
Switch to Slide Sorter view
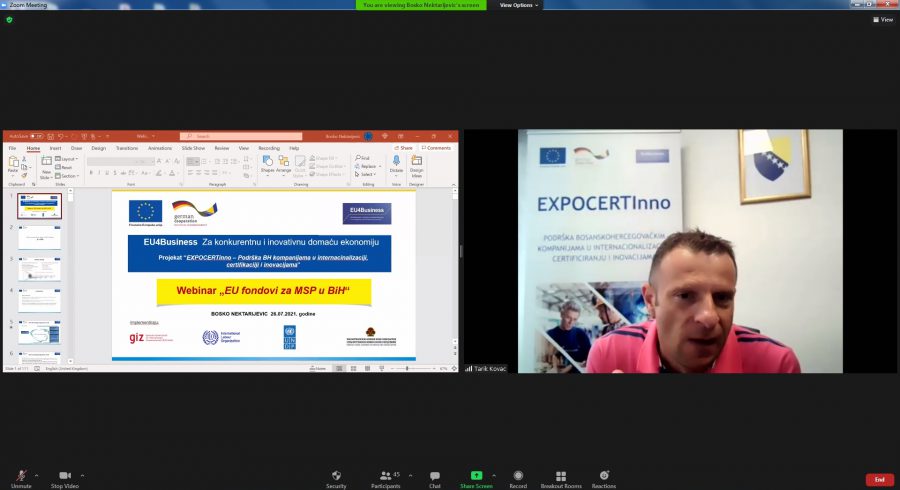click(x=353, y=368)
